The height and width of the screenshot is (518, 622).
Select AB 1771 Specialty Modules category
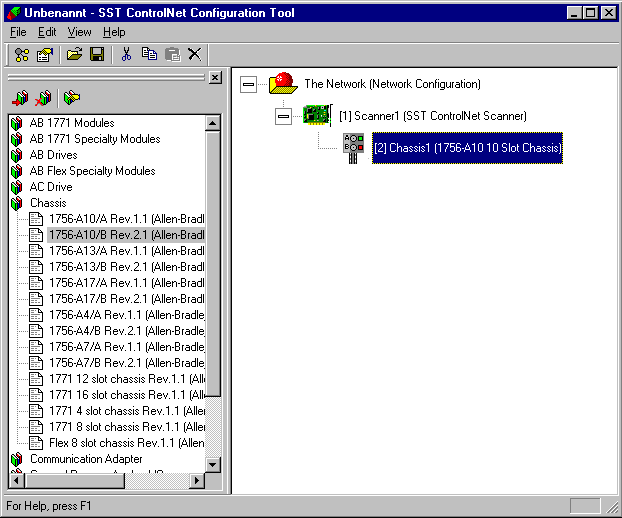95,139
